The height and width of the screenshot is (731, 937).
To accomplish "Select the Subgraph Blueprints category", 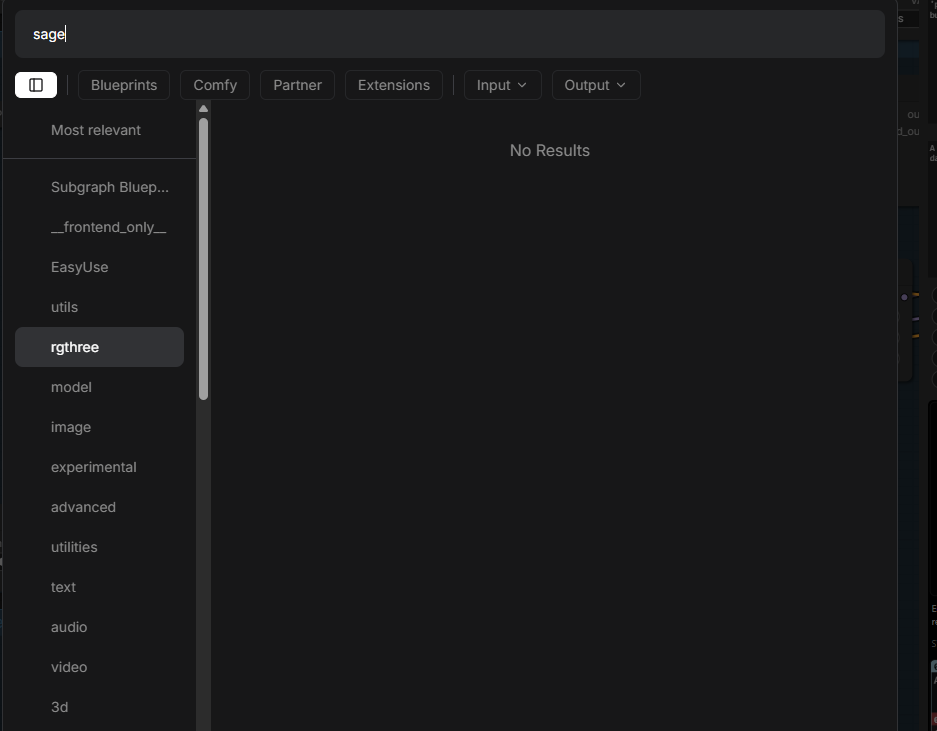I will 99,187.
